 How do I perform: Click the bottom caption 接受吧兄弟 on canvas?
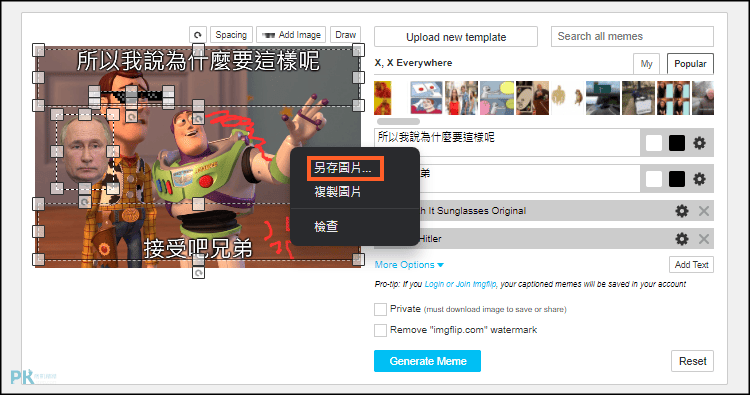(198, 248)
